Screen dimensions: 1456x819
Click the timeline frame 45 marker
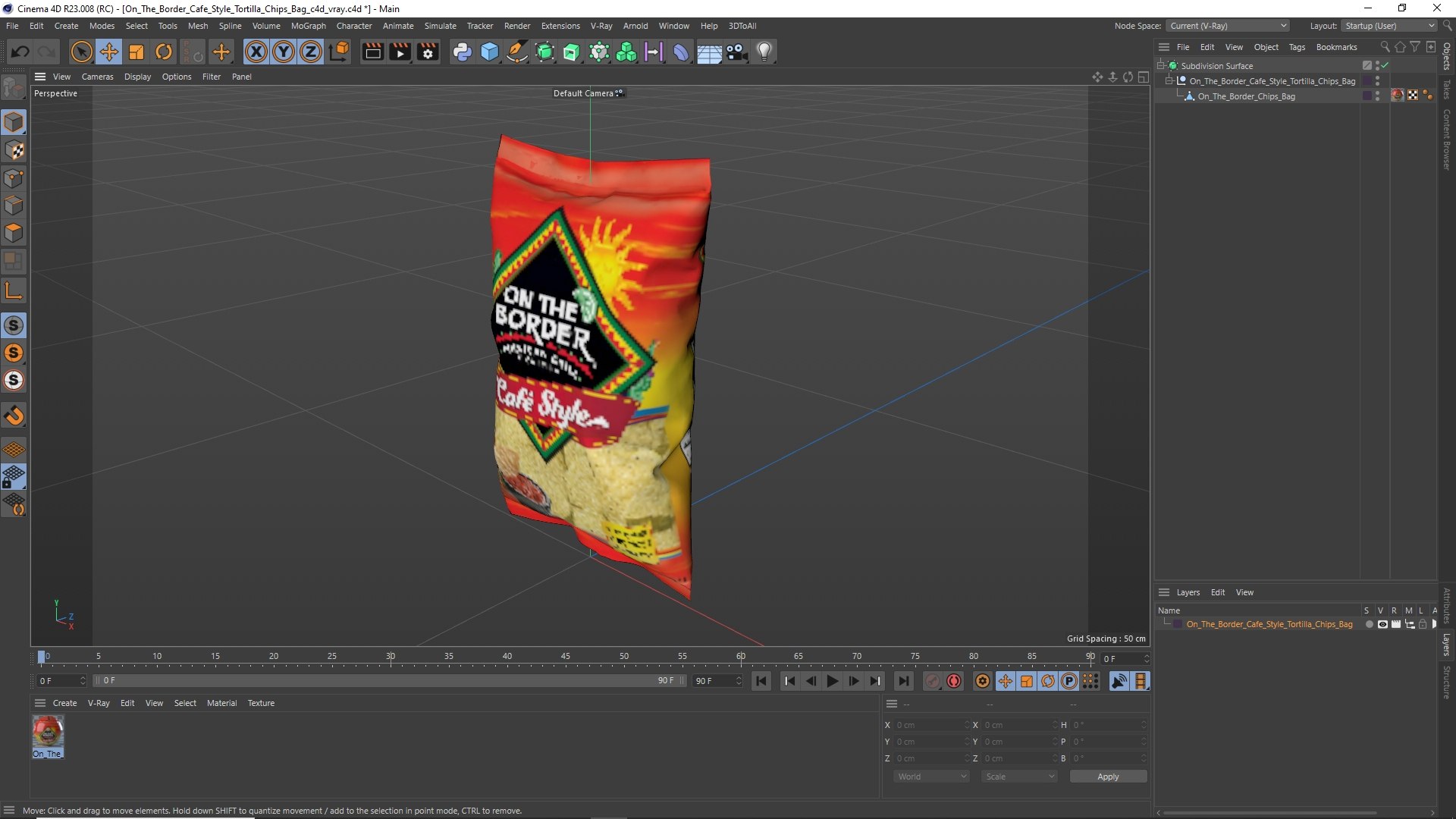point(566,657)
